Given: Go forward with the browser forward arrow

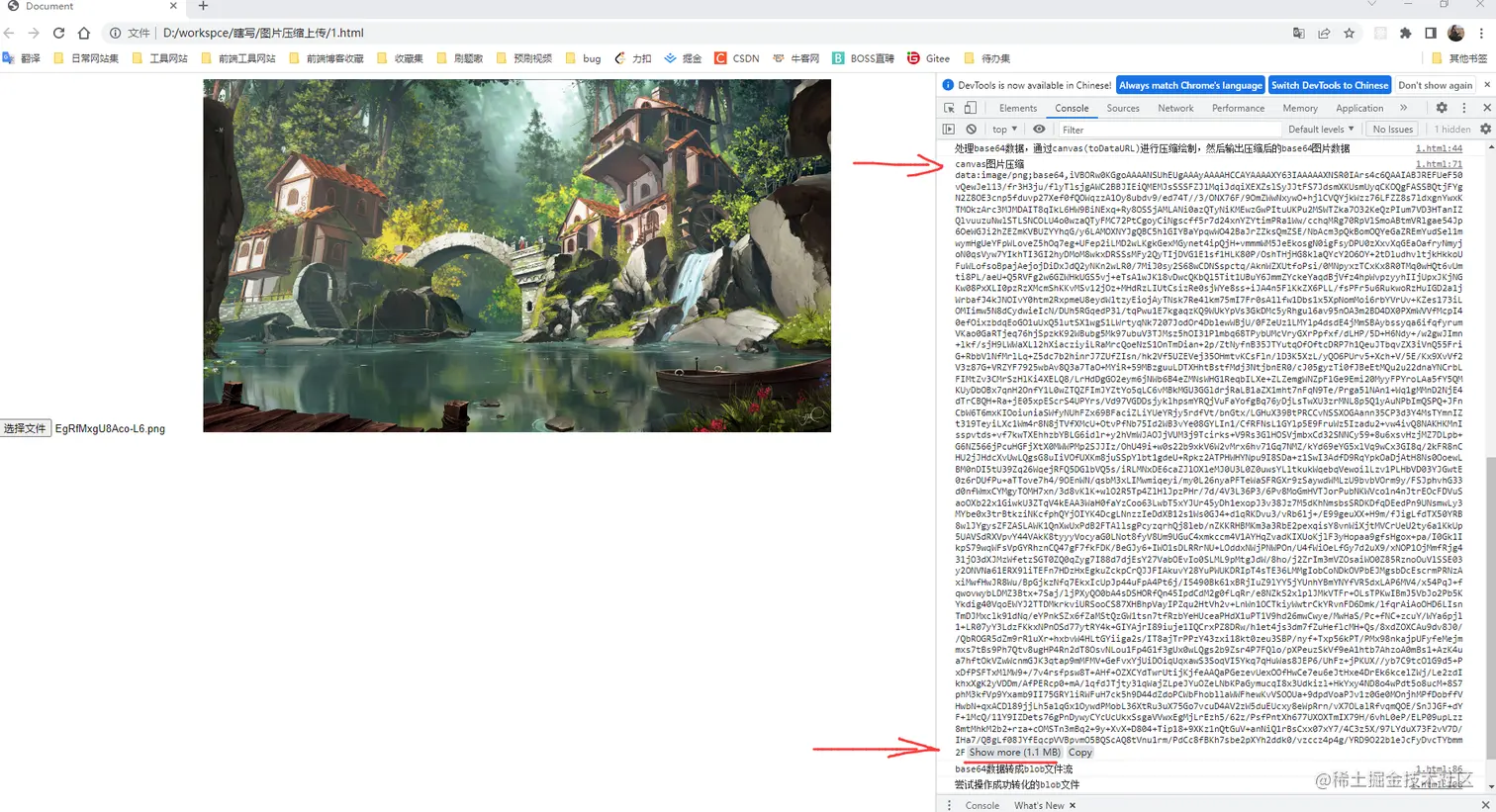Looking at the screenshot, I should point(34,33).
